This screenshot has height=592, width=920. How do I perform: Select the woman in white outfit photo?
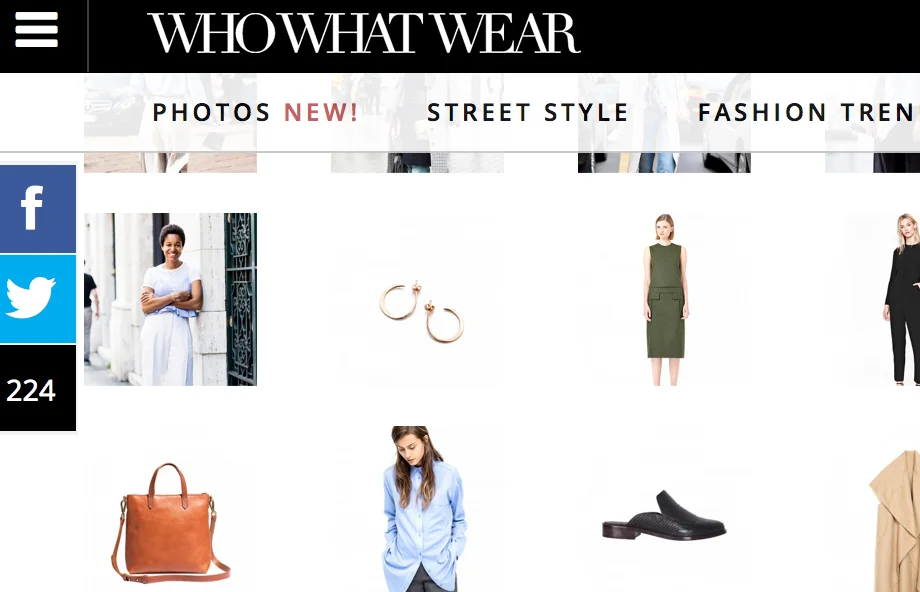170,299
